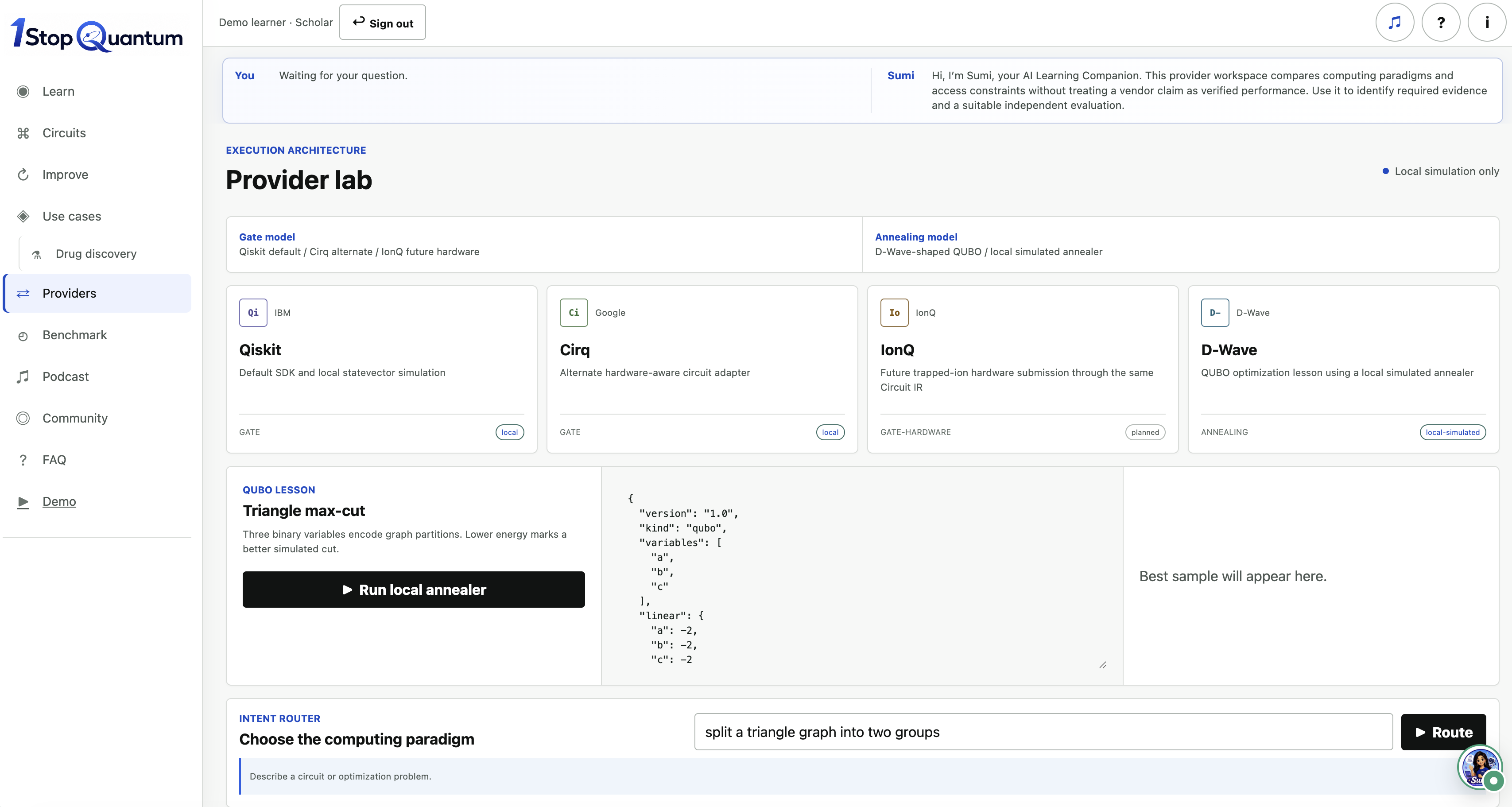Viewport: 1512px width, 807px height.
Task: Click the Qi badge on the Qiskit card
Action: (253, 313)
